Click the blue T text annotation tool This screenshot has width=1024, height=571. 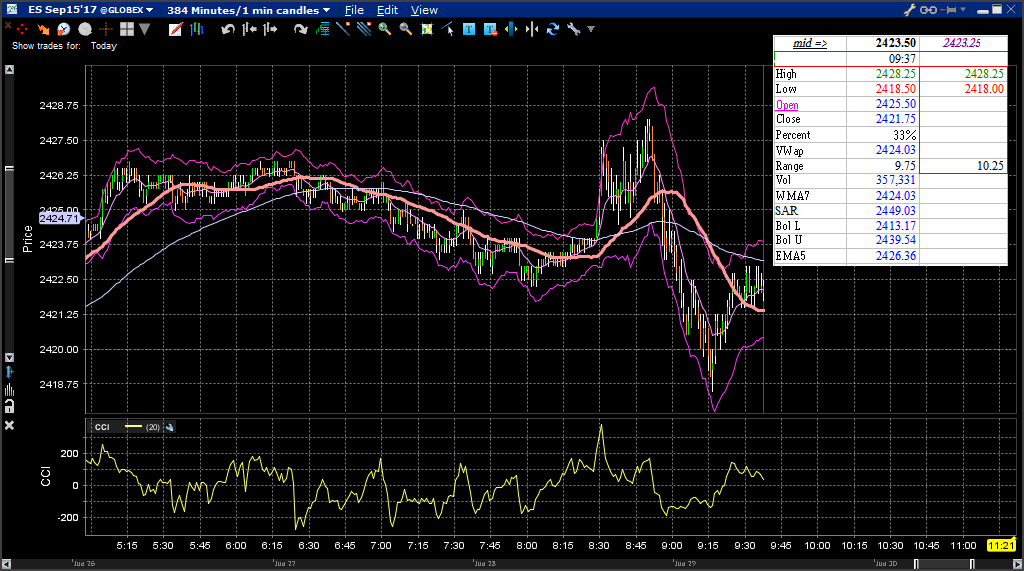(469, 29)
